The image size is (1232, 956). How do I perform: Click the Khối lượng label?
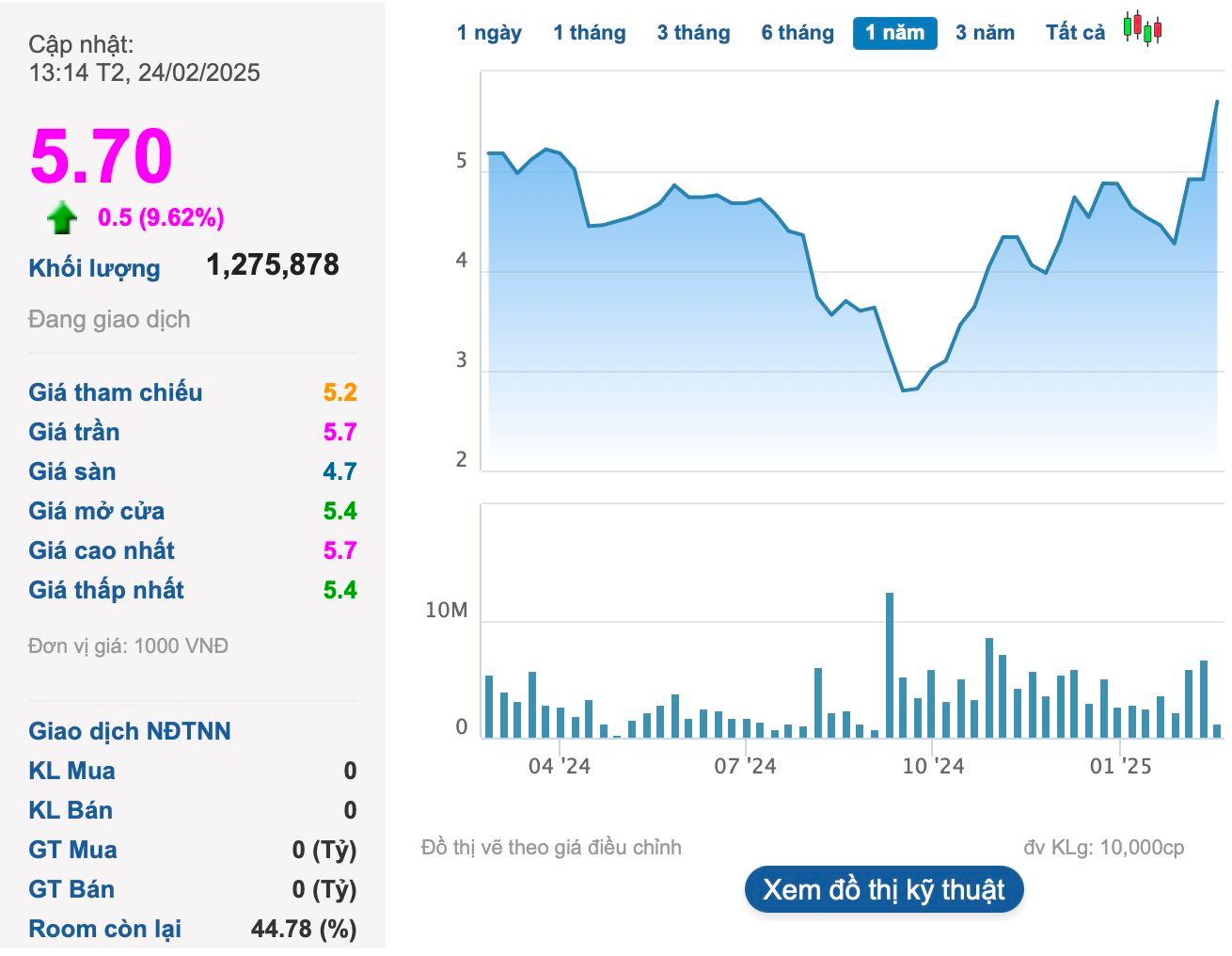[94, 268]
